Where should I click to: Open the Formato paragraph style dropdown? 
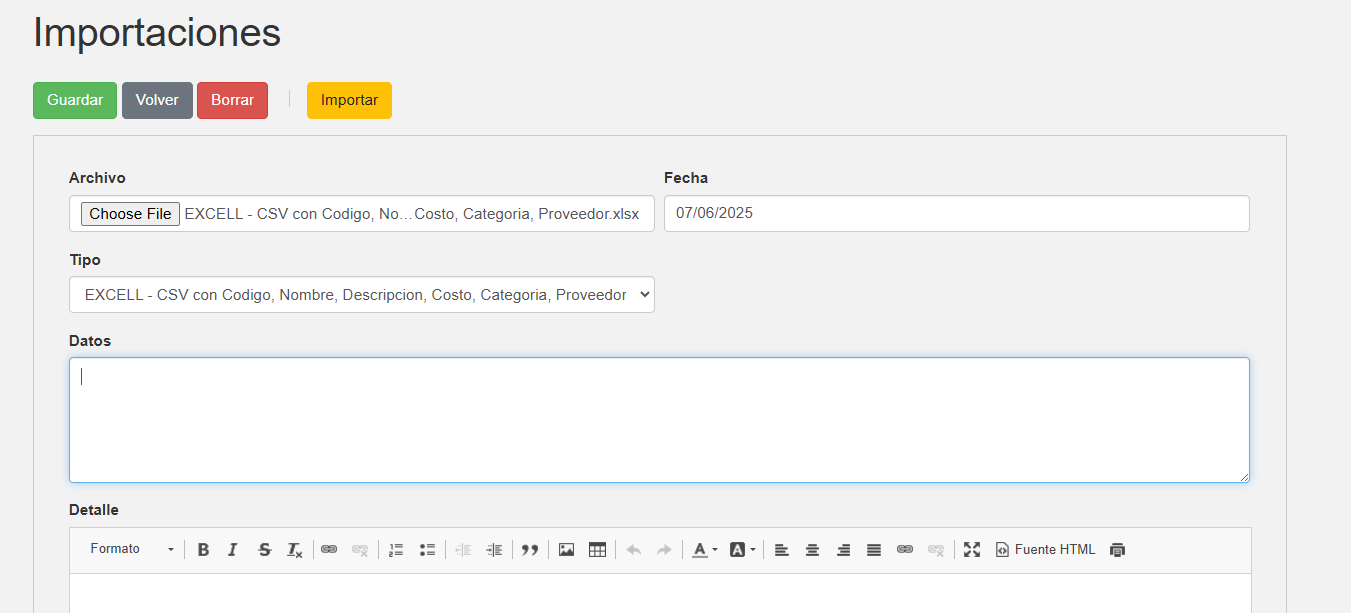[x=131, y=550]
